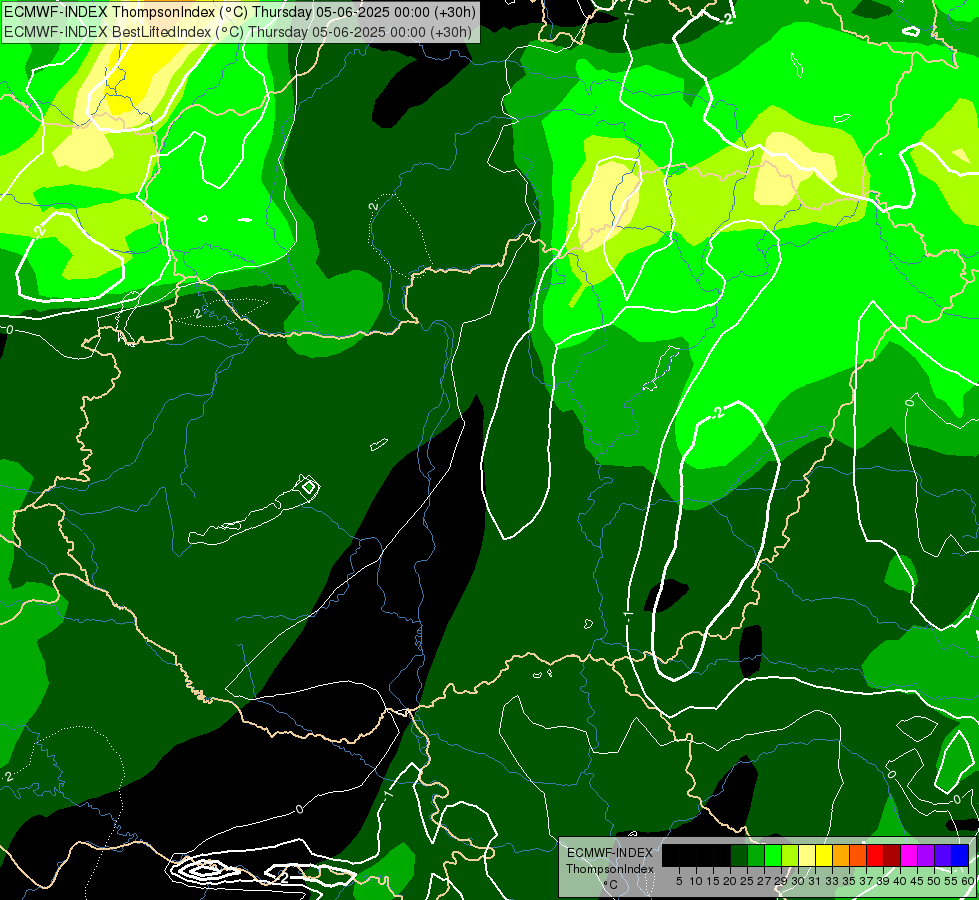Pick the orange 33–35 legend swatch

point(841,855)
